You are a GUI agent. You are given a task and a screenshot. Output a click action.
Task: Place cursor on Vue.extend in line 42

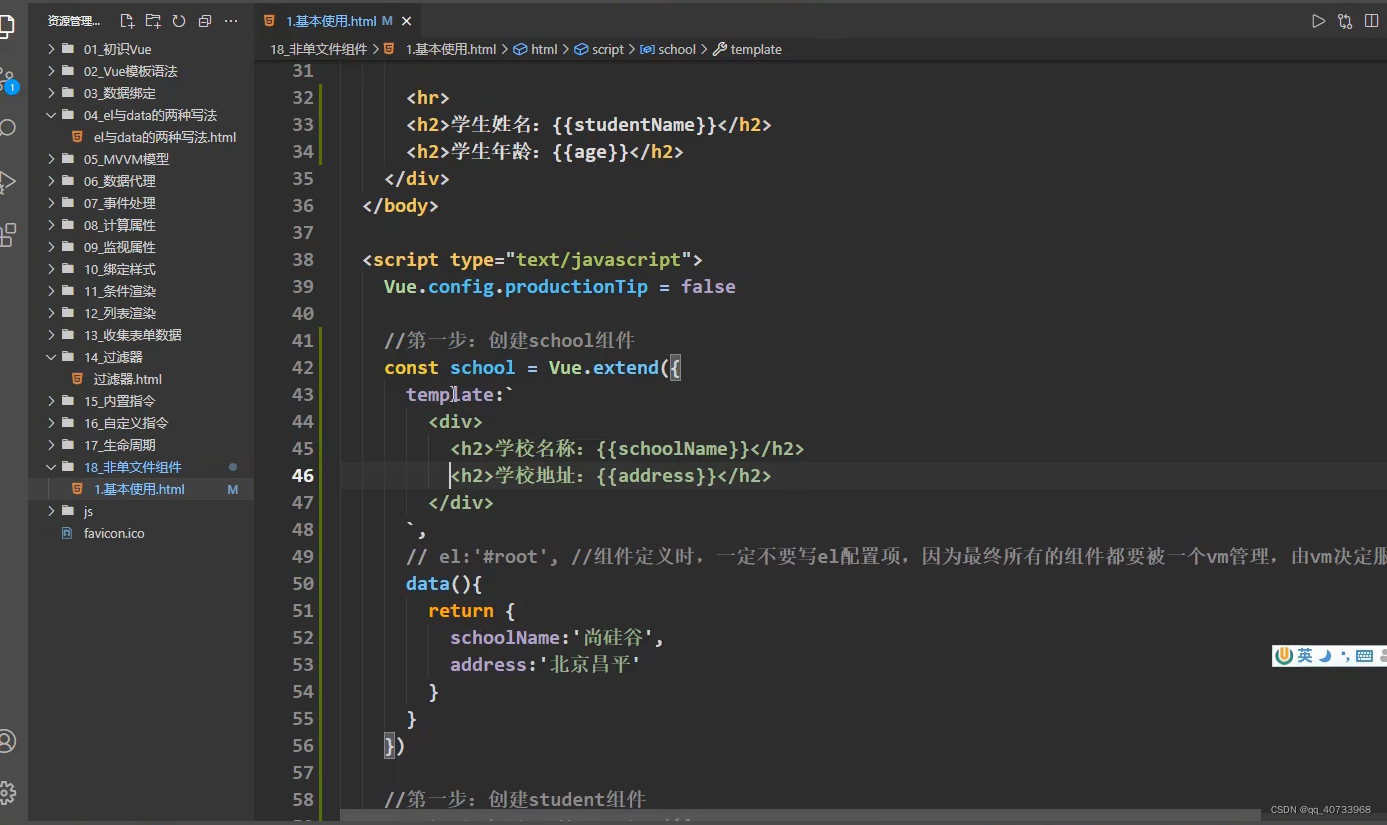coord(603,367)
